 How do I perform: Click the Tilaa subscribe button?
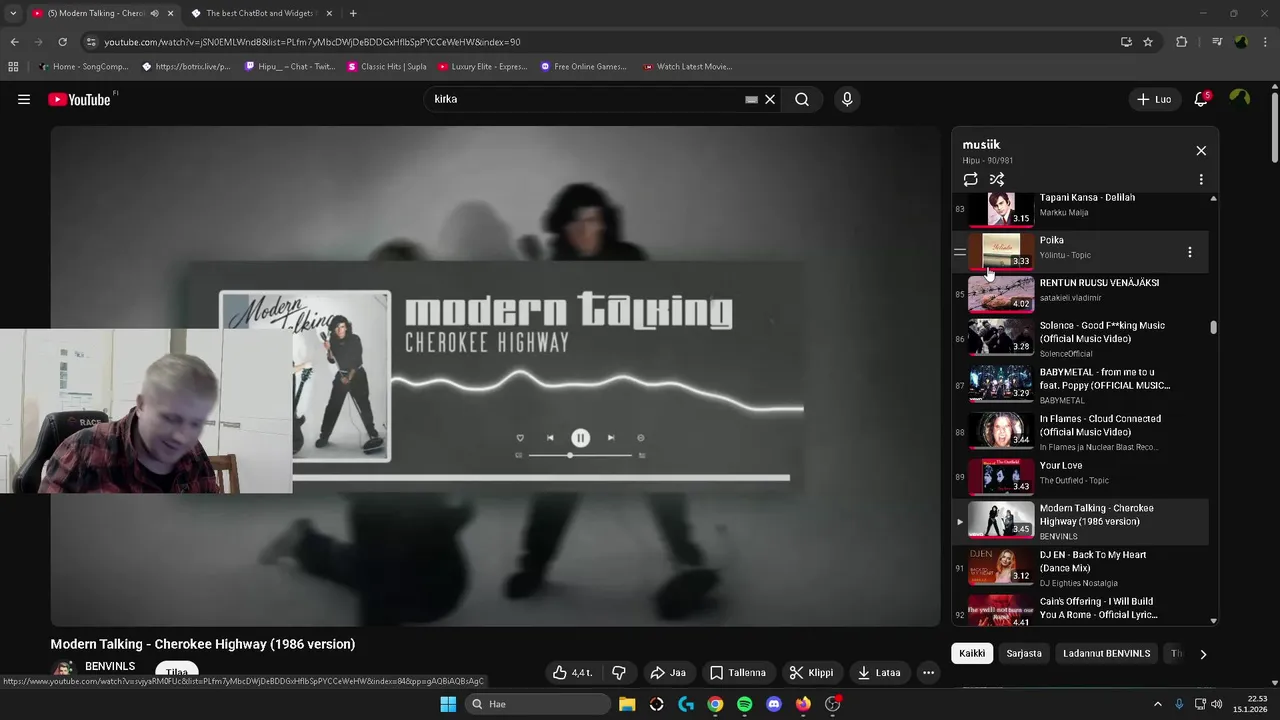(176, 672)
